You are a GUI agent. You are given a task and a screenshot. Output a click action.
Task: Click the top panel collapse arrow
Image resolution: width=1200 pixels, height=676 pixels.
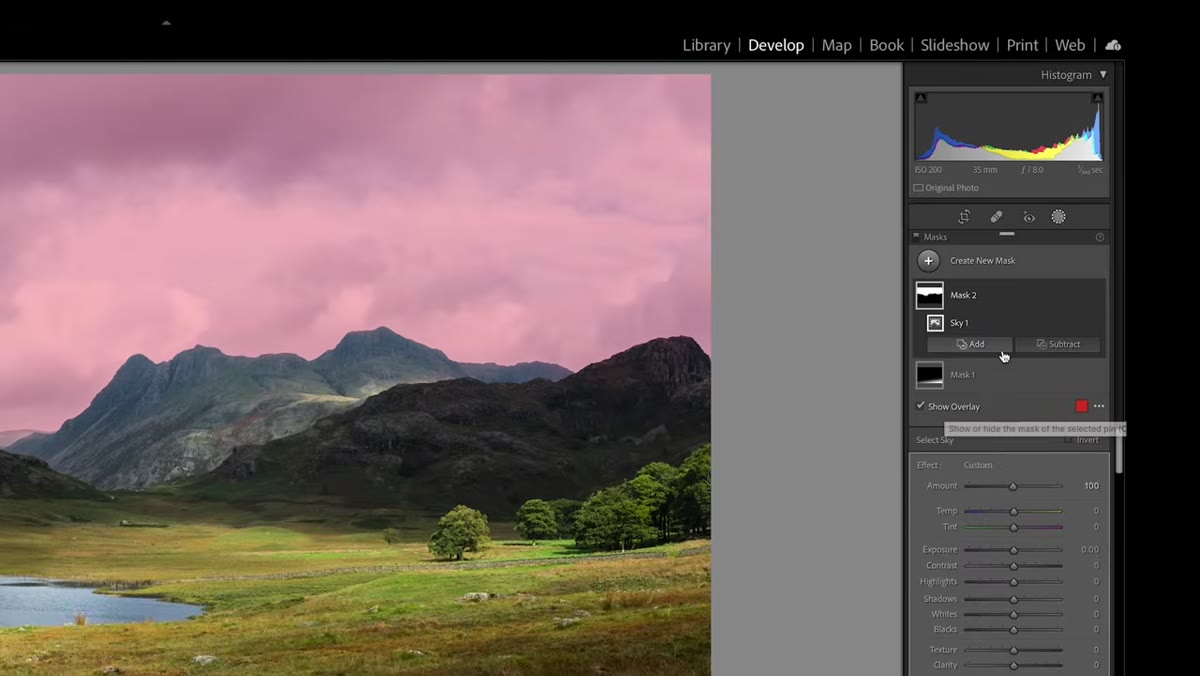click(x=166, y=22)
